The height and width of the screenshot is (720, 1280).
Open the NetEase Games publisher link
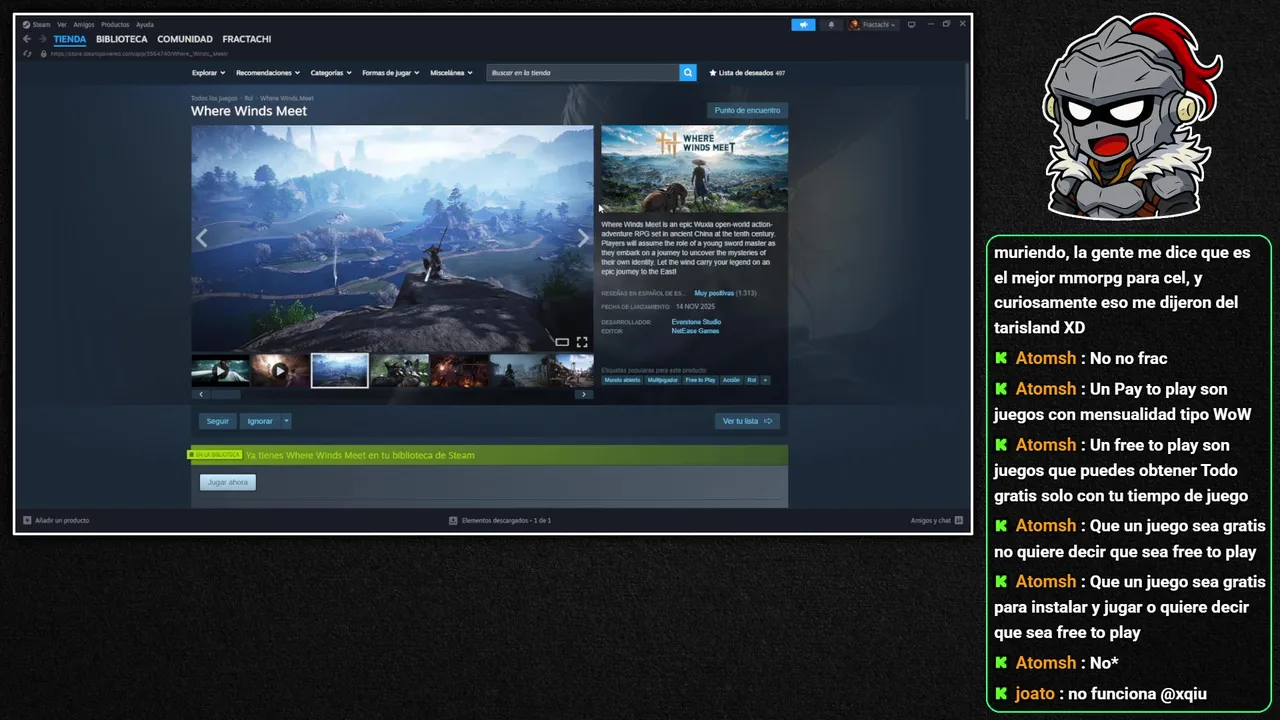click(695, 331)
